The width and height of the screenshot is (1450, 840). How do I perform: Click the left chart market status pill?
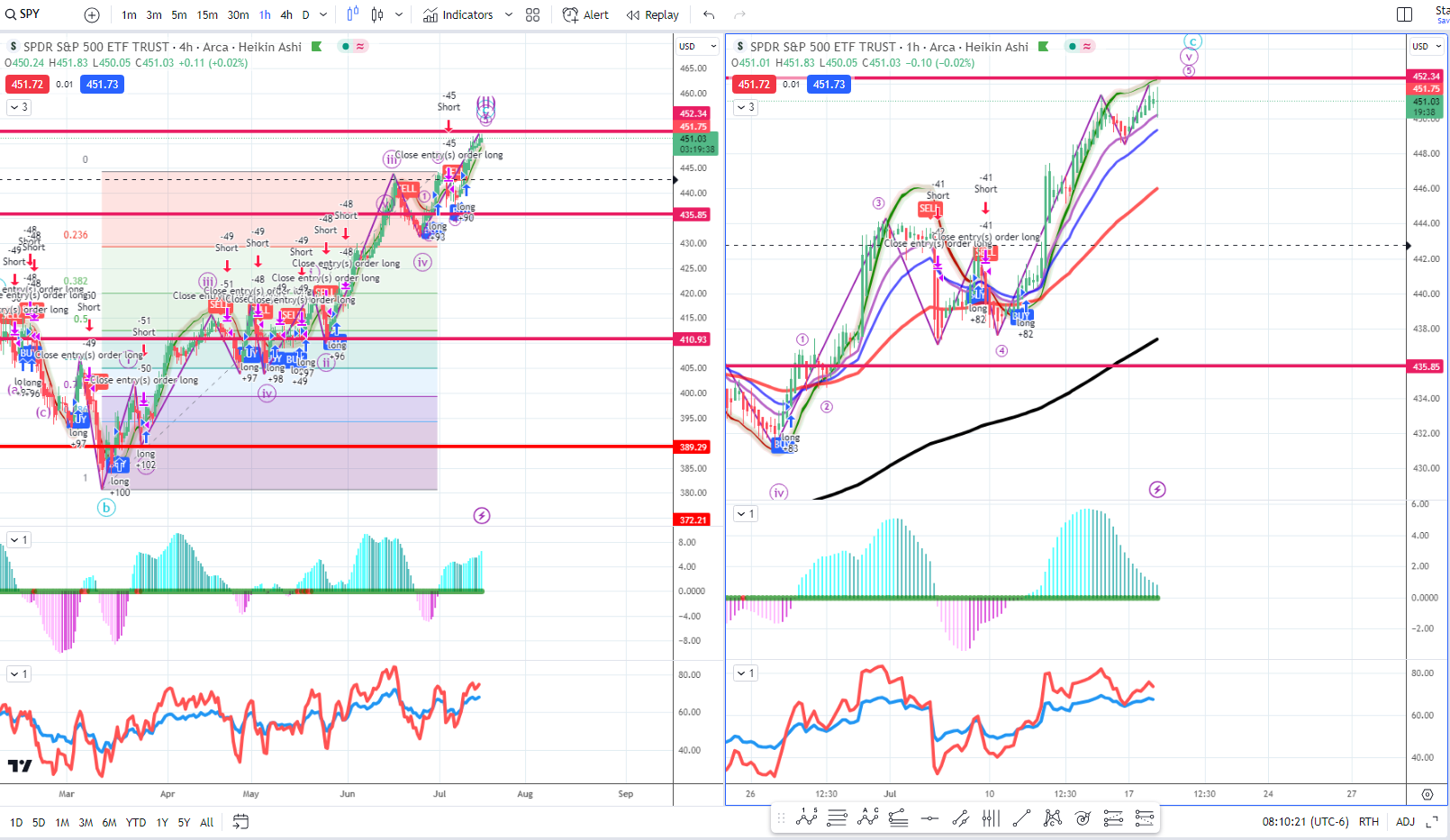353,46
